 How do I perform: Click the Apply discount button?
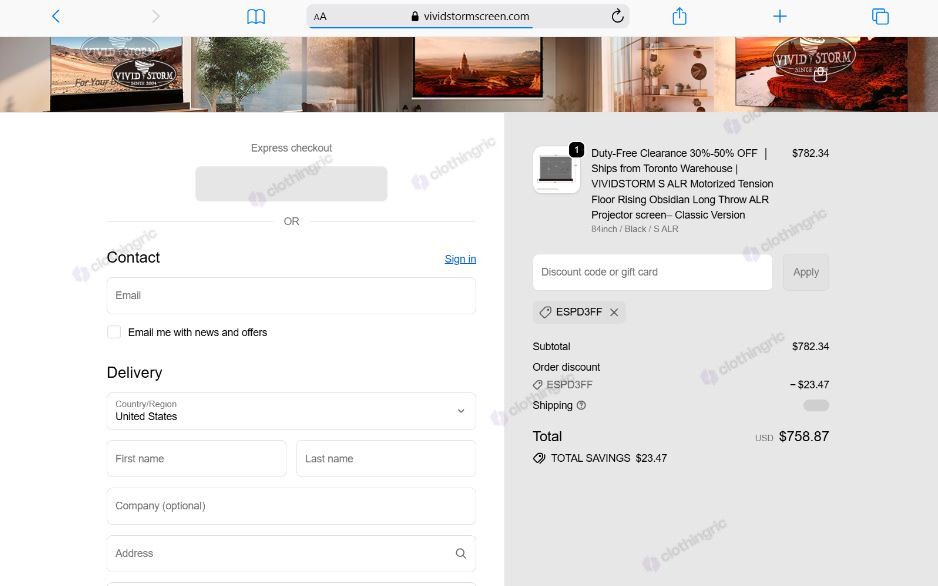[x=806, y=272]
